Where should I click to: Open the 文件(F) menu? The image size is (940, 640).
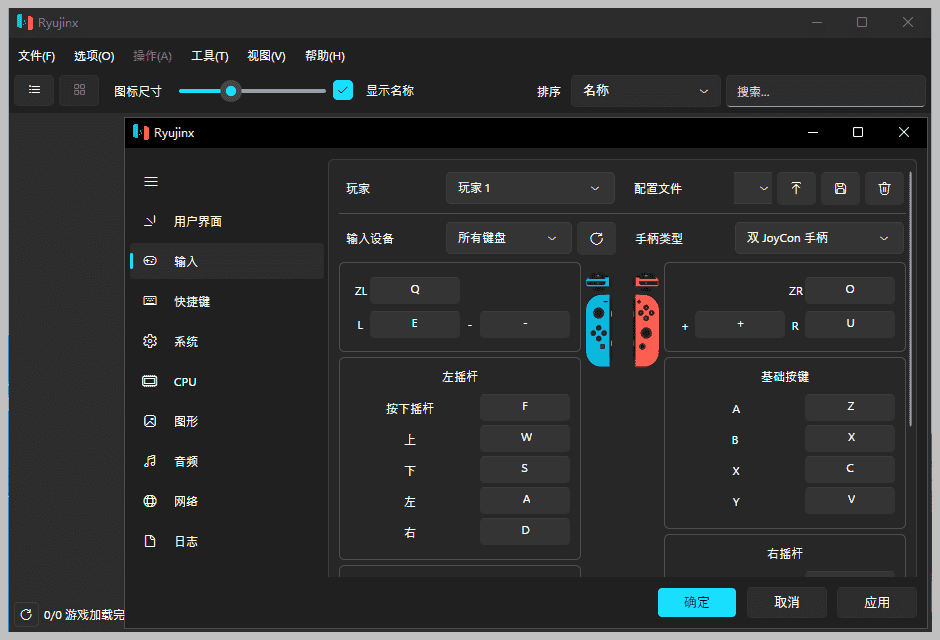tap(37, 56)
